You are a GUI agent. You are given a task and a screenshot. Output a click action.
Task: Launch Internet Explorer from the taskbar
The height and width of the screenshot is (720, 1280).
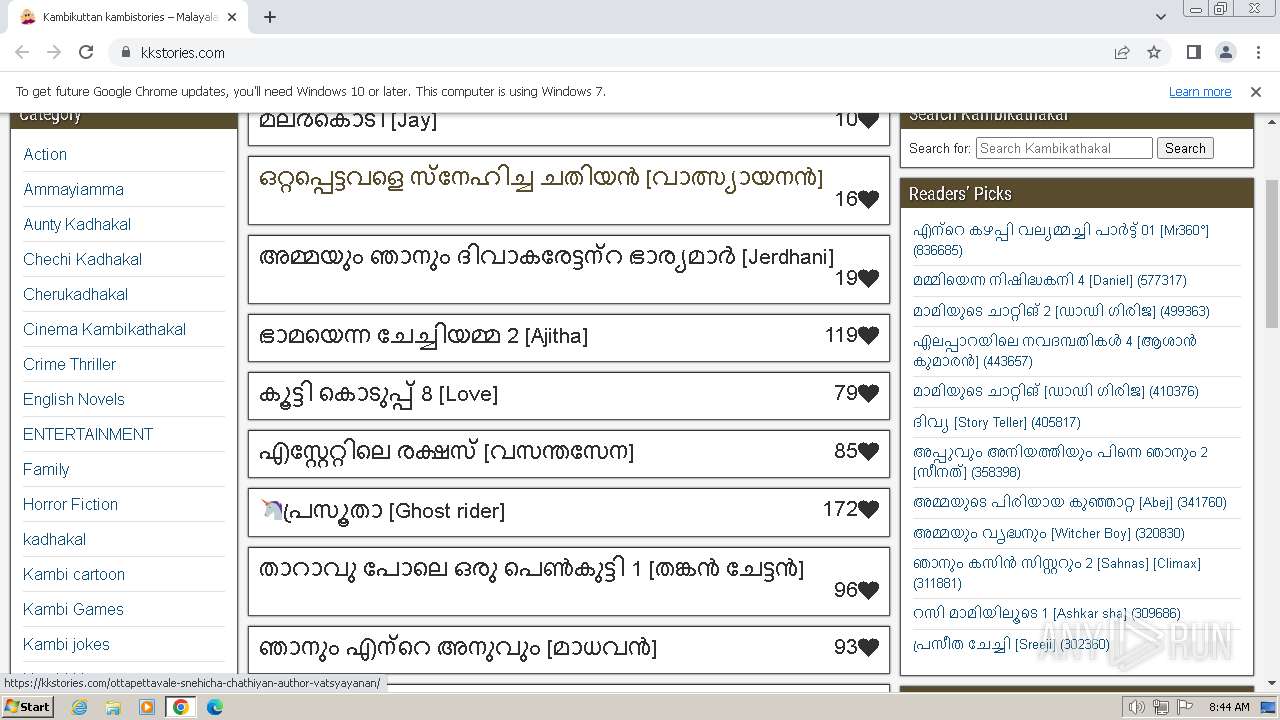click(x=79, y=707)
